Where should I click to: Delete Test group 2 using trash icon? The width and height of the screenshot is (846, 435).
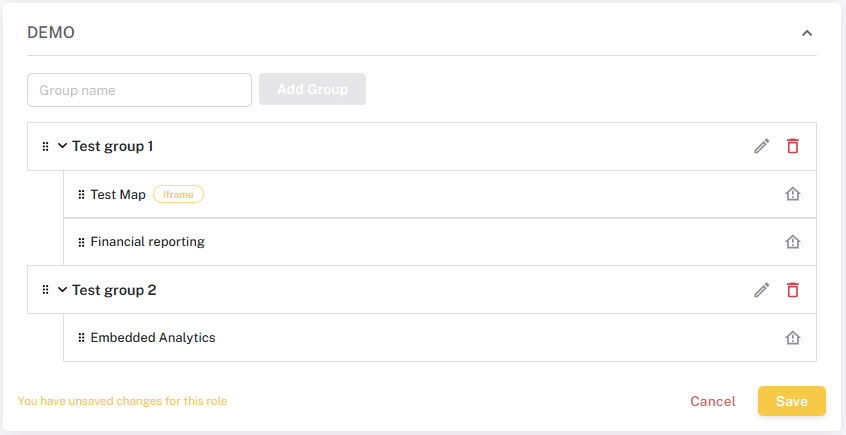coord(793,290)
